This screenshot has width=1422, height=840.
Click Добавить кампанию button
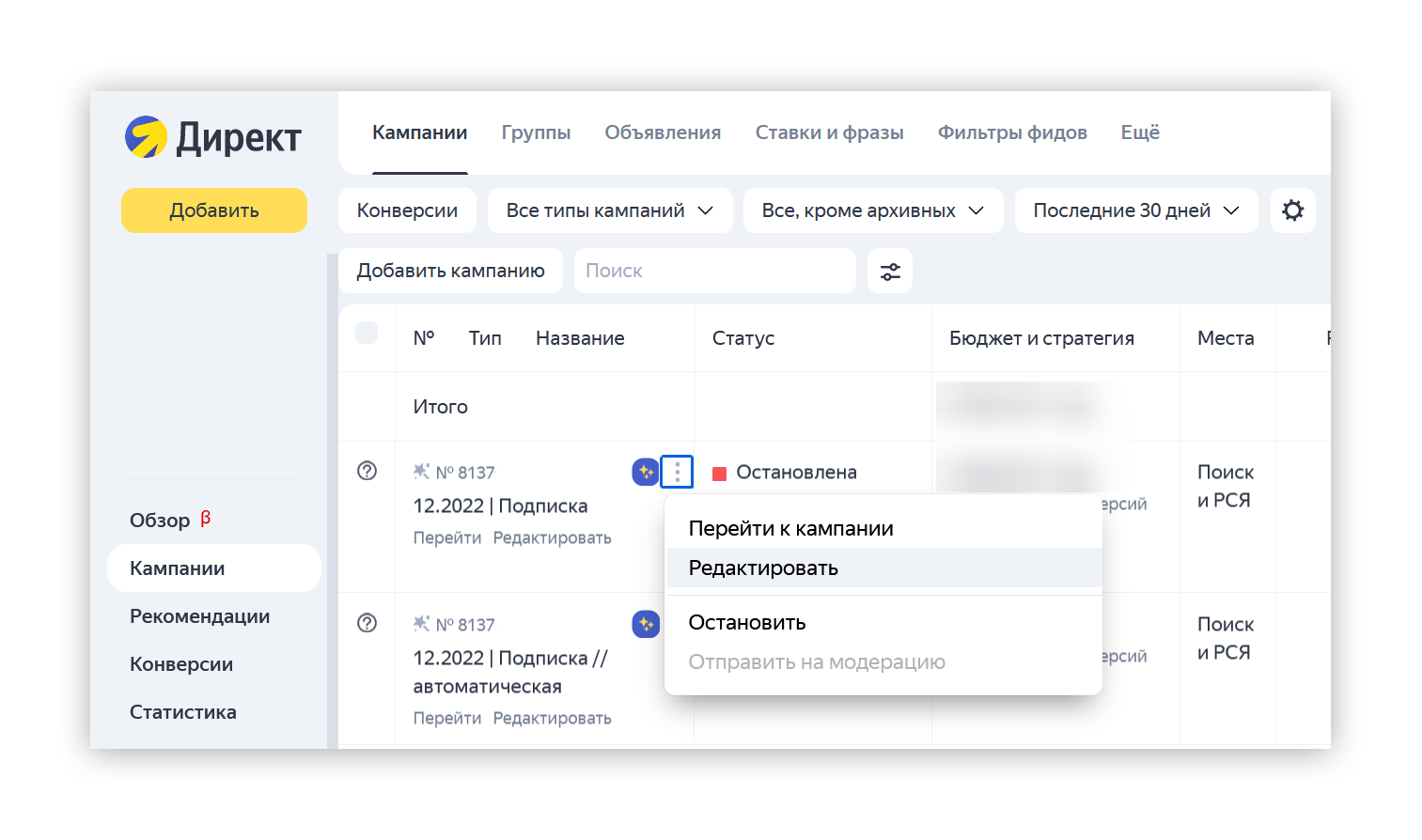pyautogui.click(x=450, y=271)
